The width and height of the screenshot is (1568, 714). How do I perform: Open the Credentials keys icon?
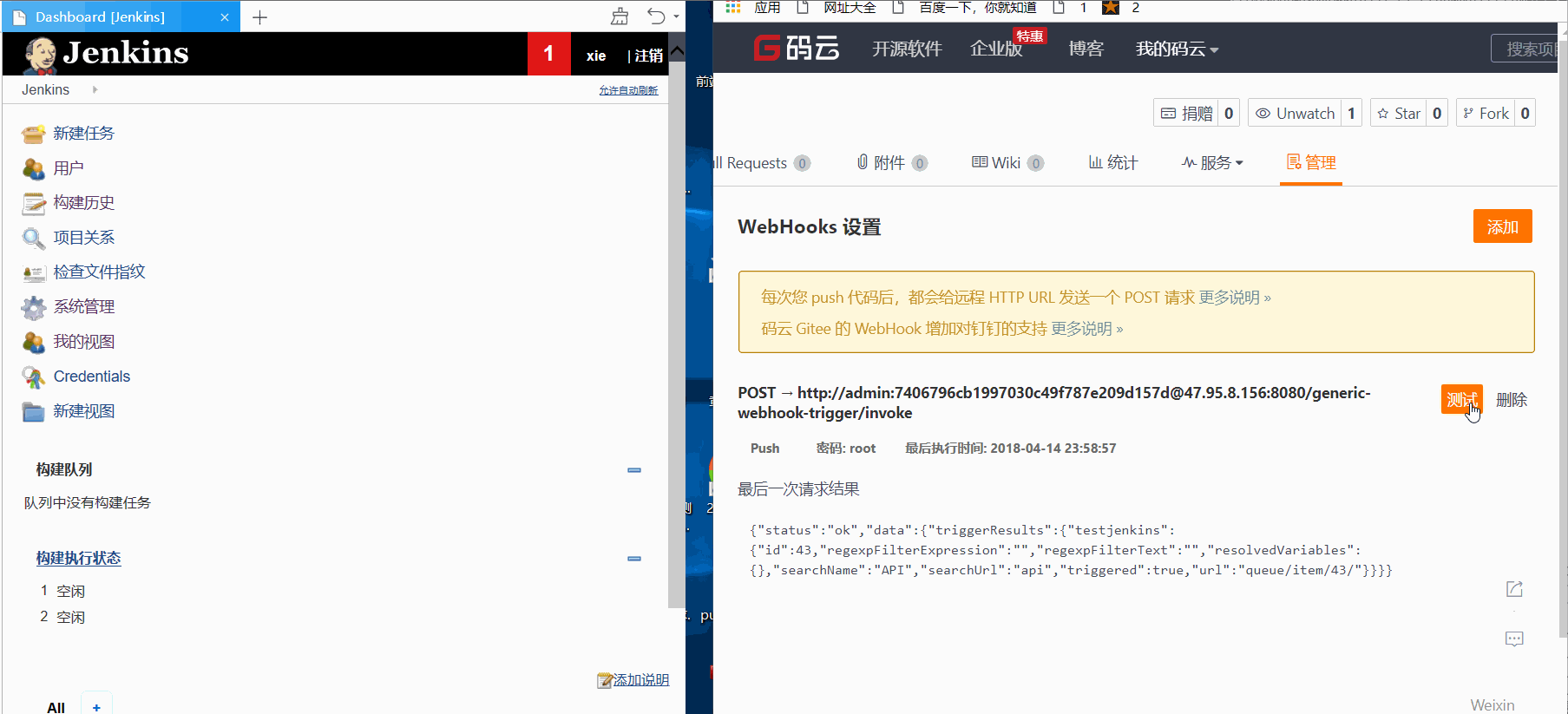point(34,377)
